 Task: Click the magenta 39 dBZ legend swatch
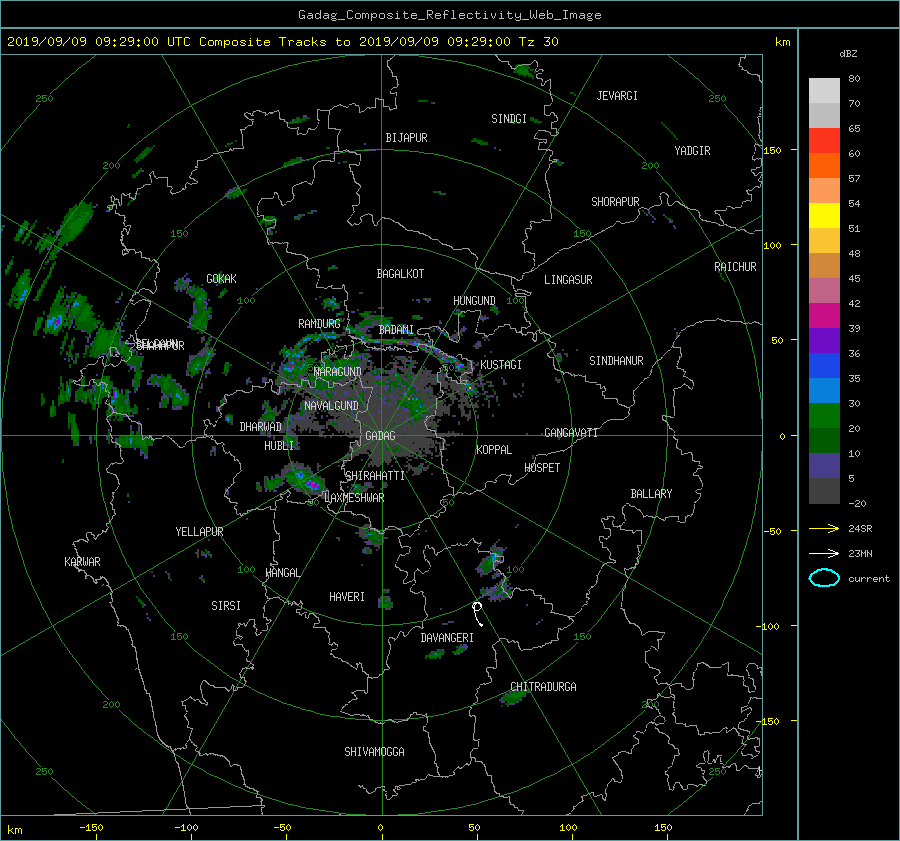(x=824, y=315)
